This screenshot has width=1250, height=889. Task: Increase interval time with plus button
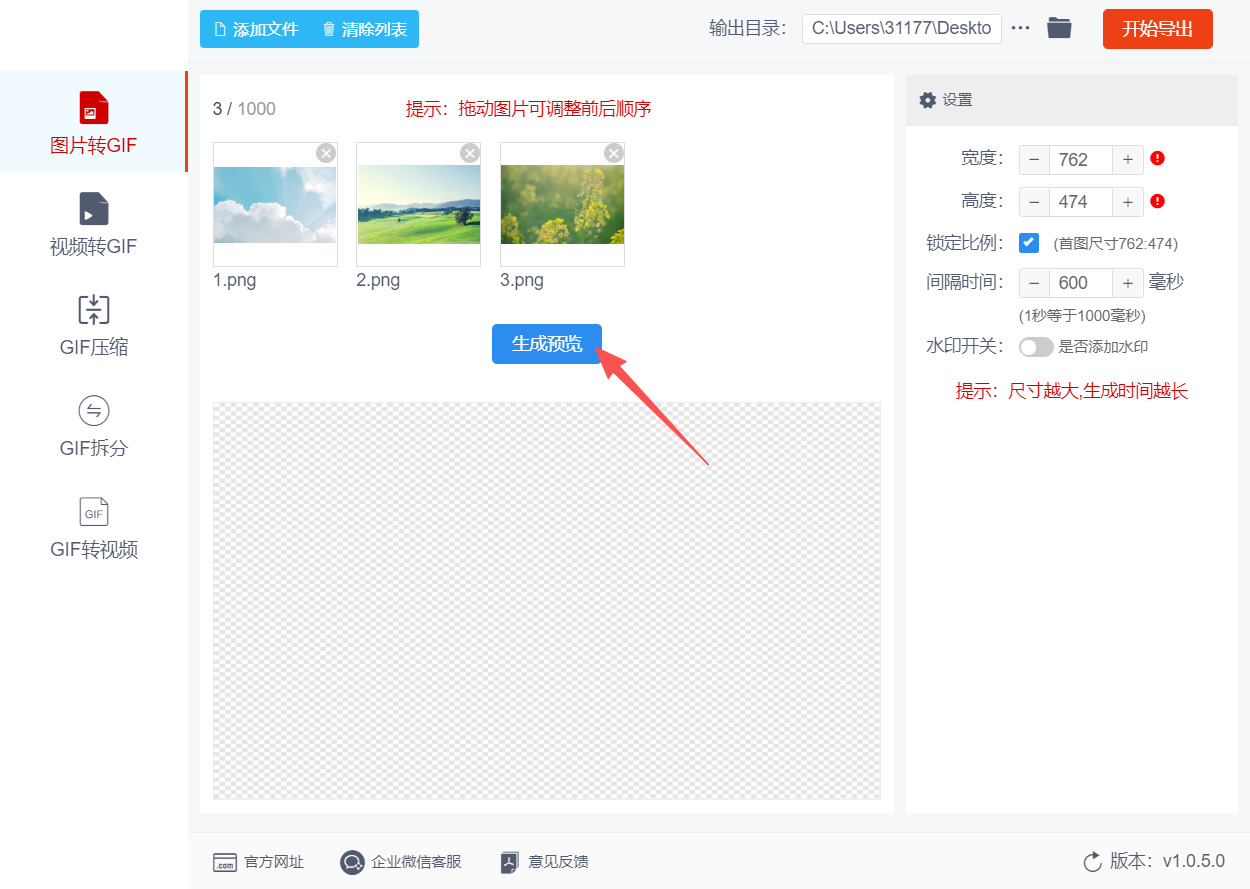[x=1128, y=283]
